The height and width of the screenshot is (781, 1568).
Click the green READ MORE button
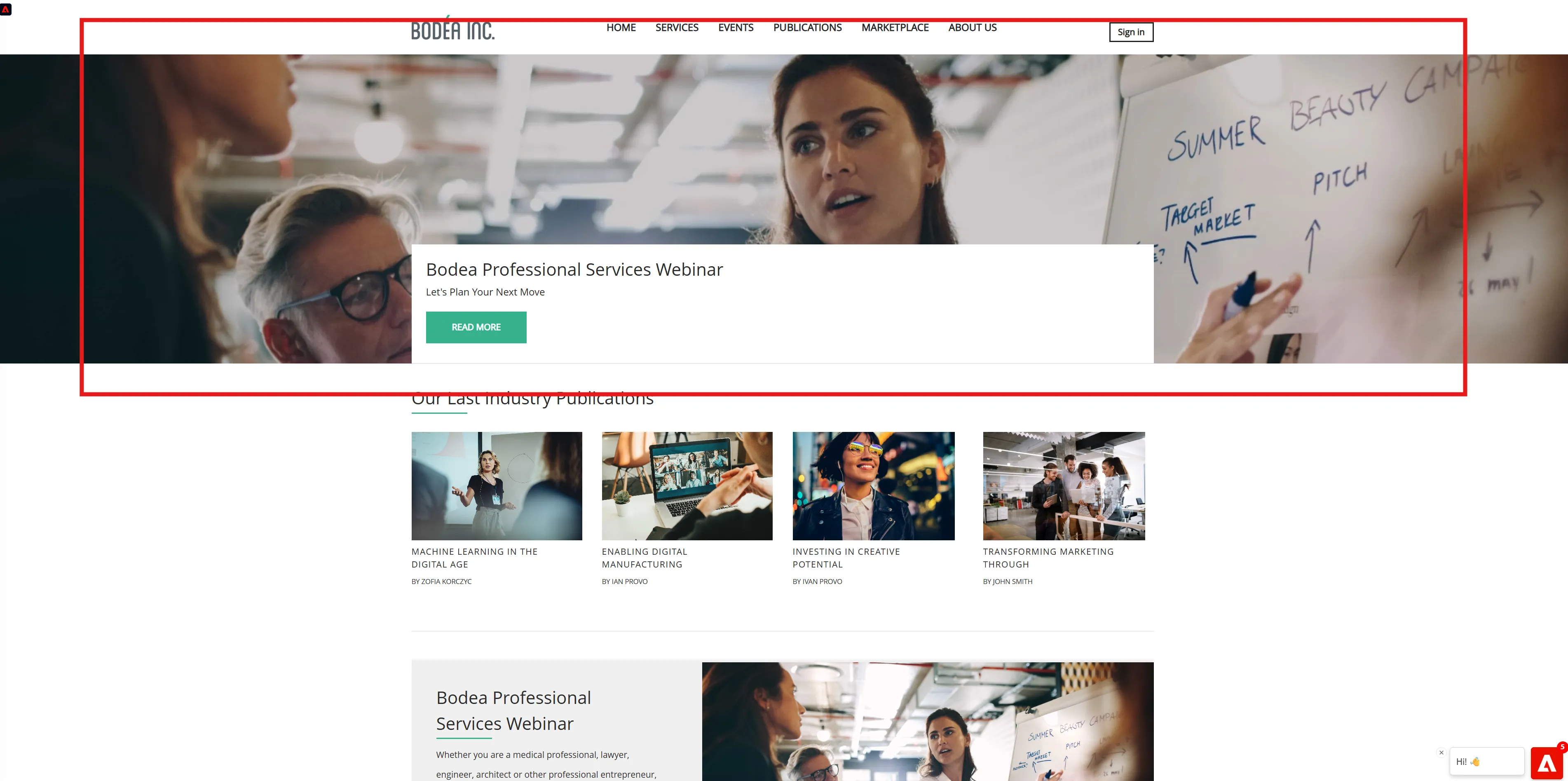click(x=476, y=328)
